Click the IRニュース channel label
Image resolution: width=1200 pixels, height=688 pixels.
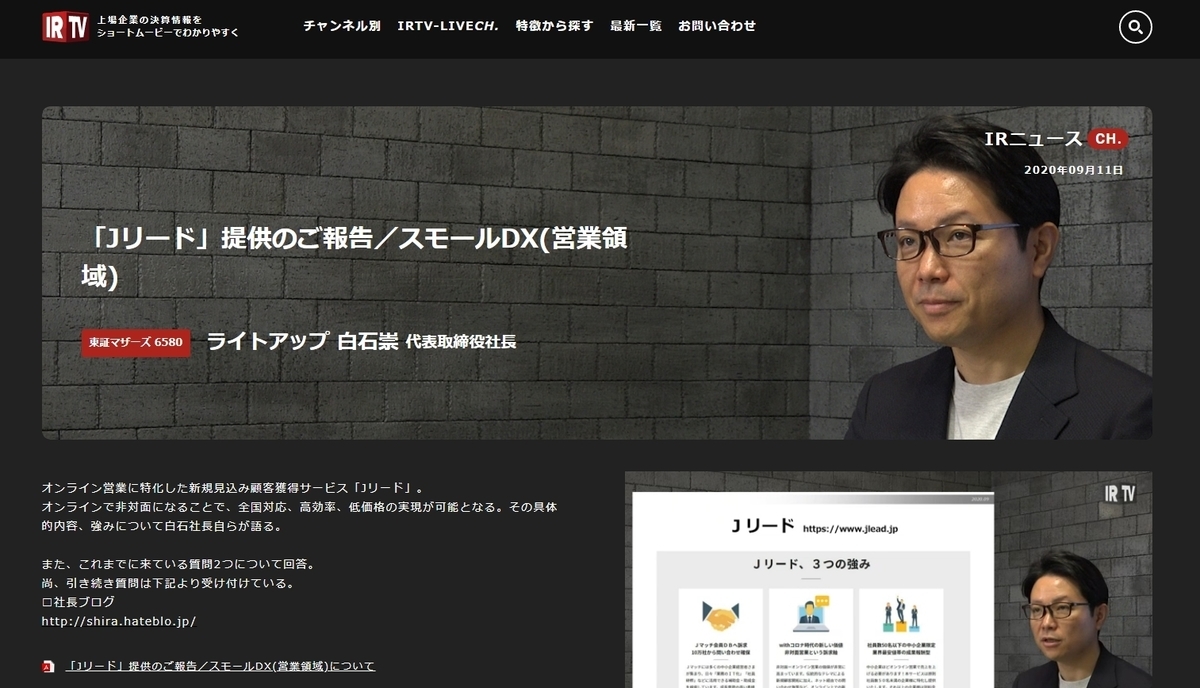click(x=1033, y=139)
